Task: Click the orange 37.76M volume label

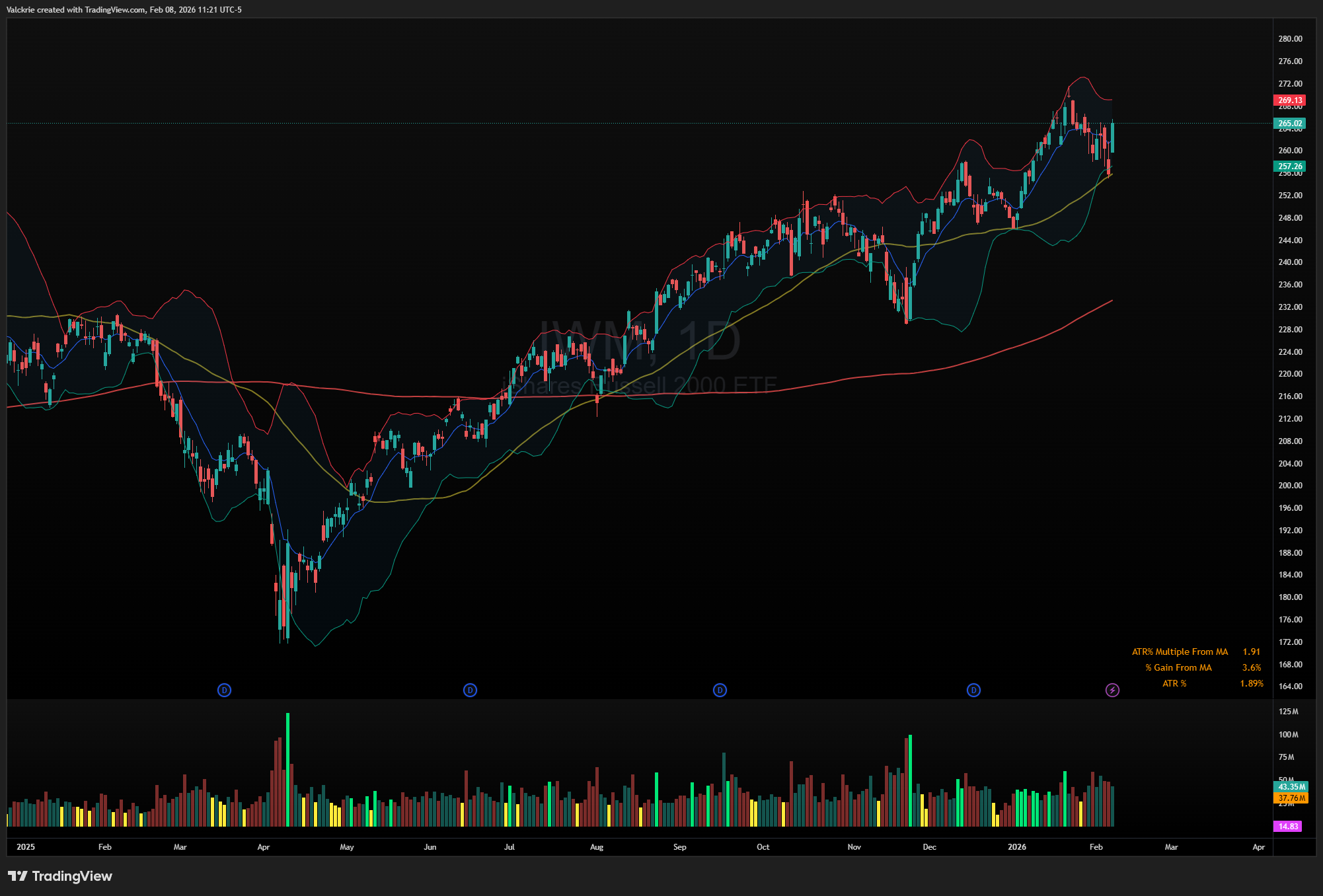Action: point(1291,798)
